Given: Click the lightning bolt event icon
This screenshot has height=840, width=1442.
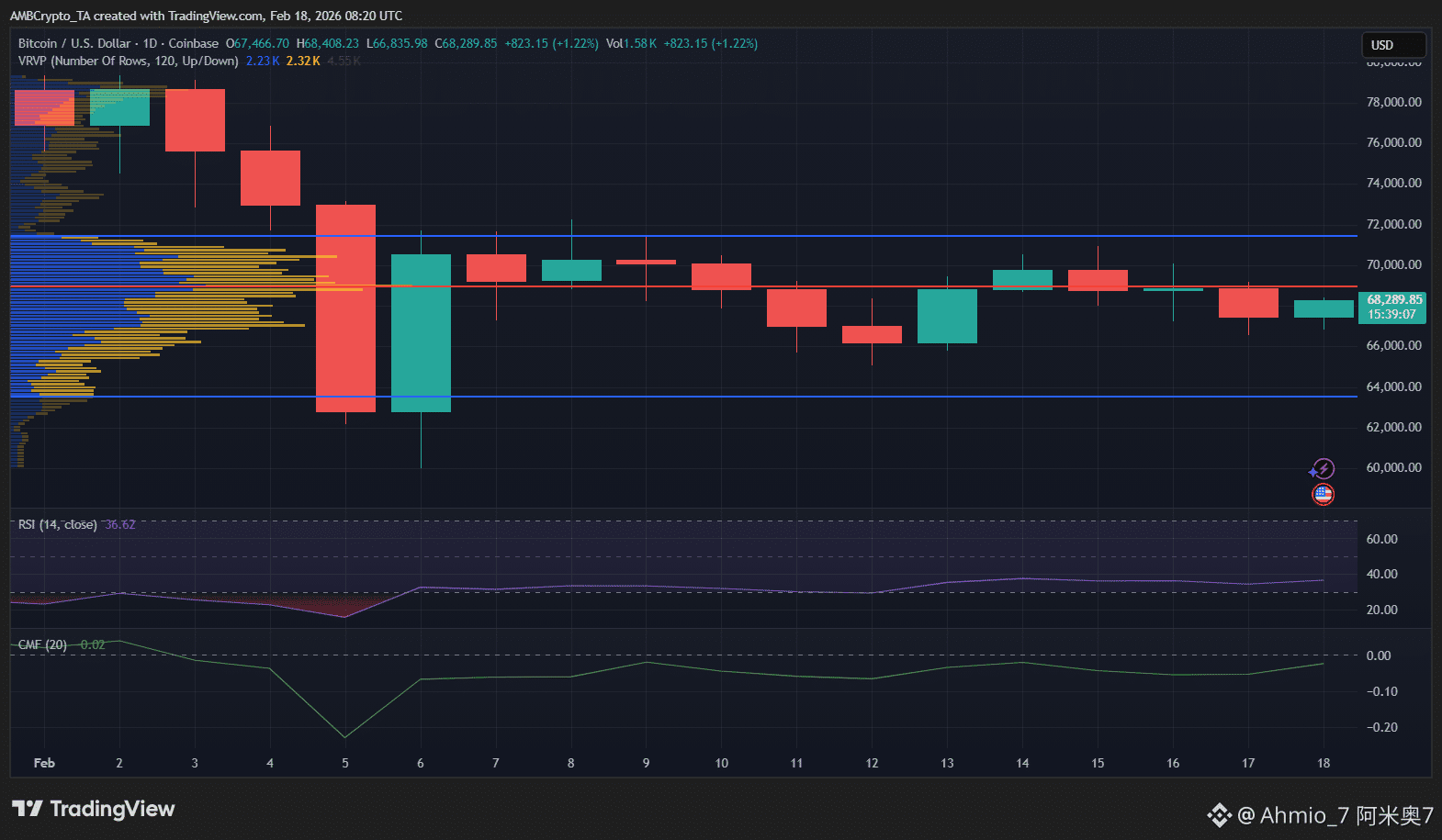Looking at the screenshot, I should point(1323,469).
